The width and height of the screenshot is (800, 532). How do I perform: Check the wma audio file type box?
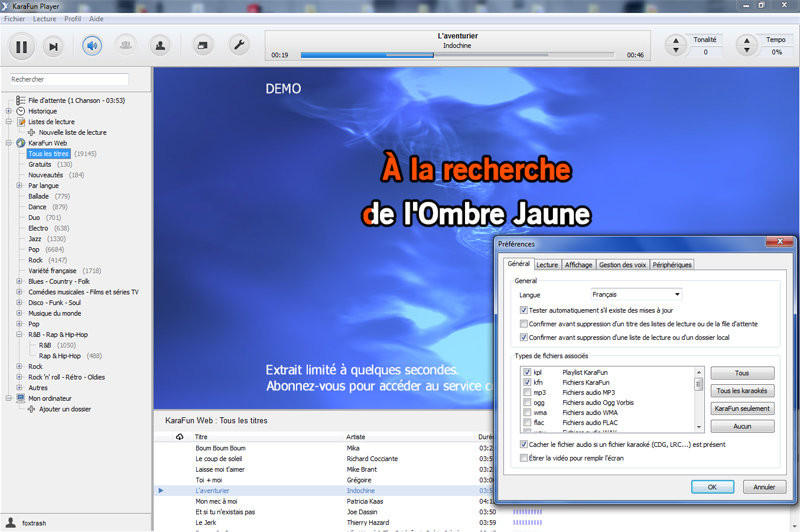point(527,412)
